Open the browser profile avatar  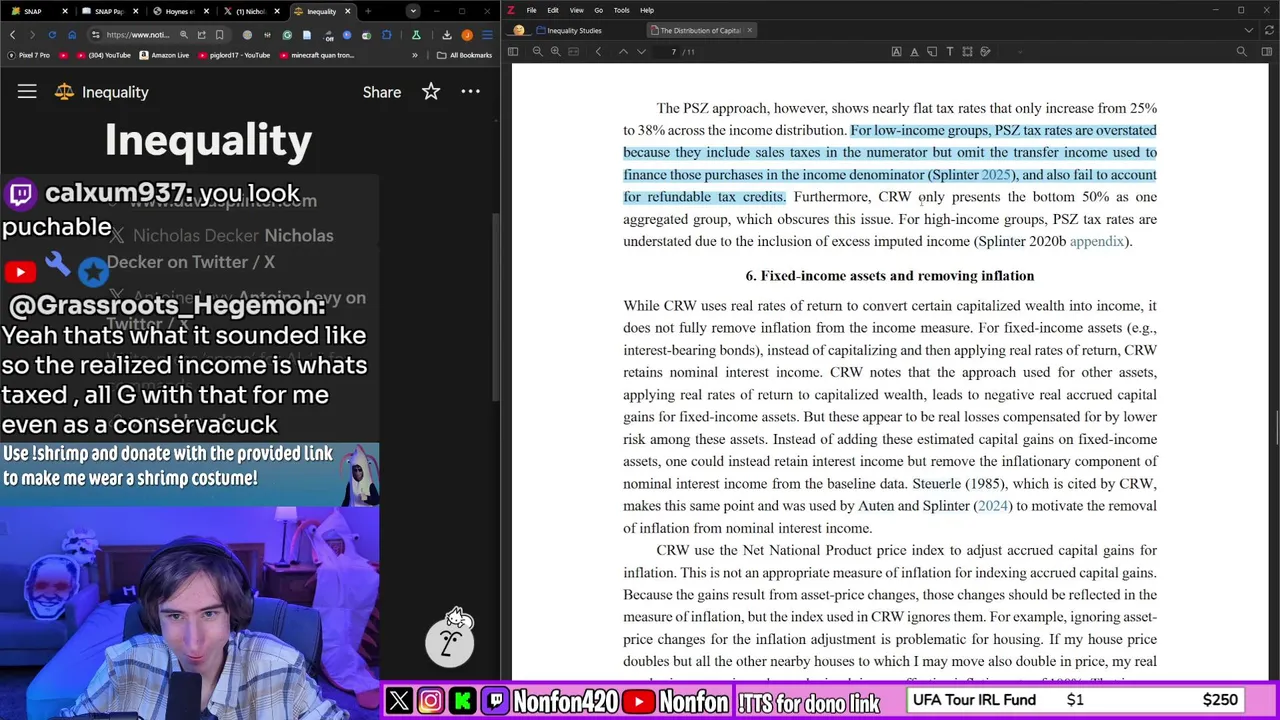coord(467,35)
